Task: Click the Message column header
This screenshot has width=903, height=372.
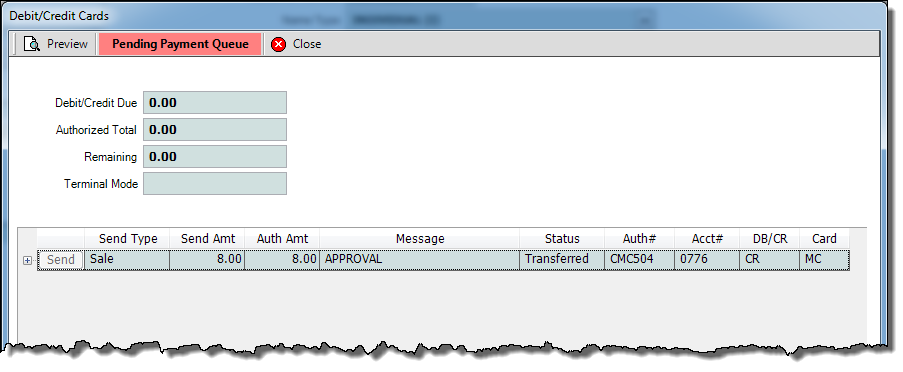Action: point(420,238)
